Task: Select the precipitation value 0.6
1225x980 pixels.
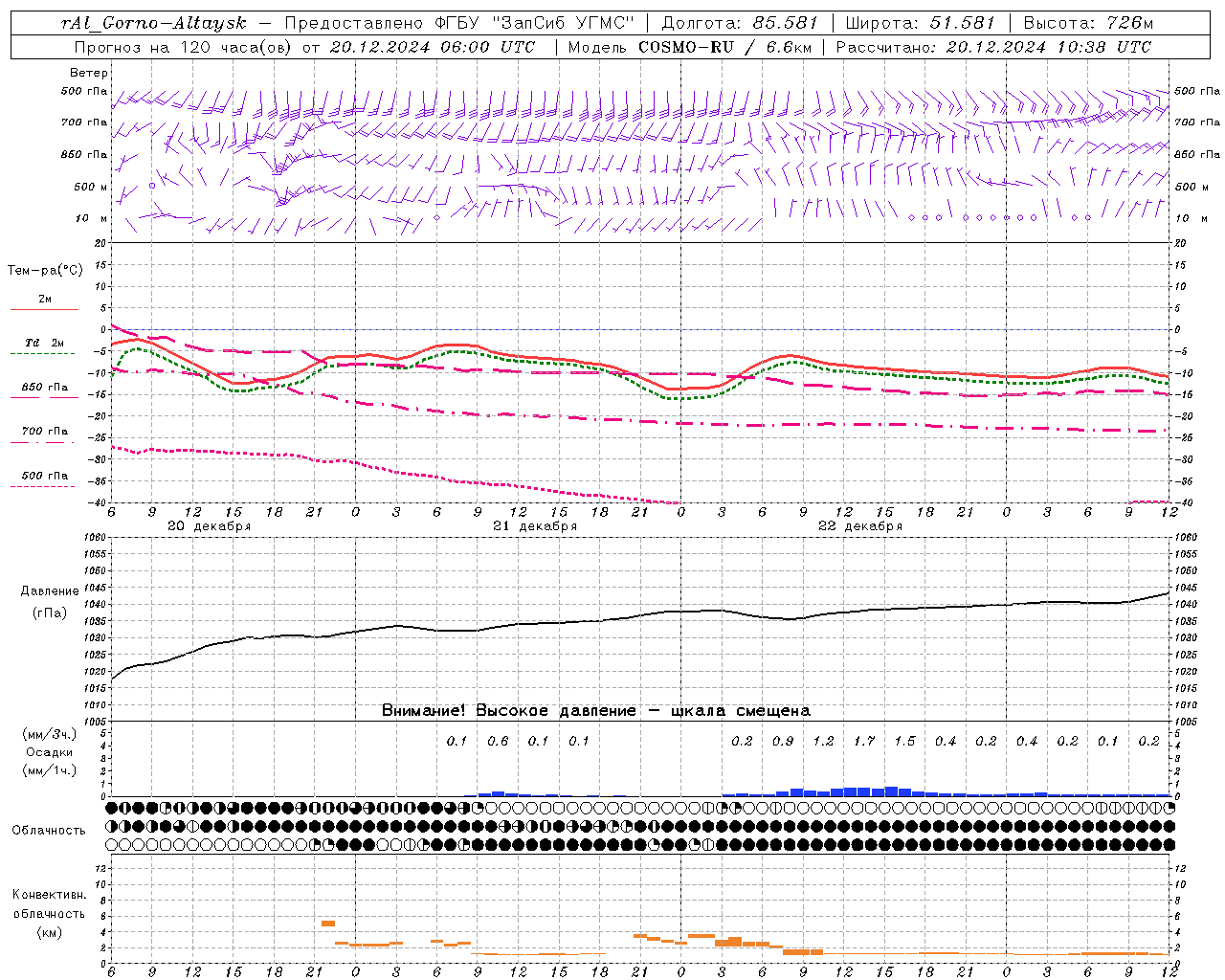Action: [x=498, y=741]
